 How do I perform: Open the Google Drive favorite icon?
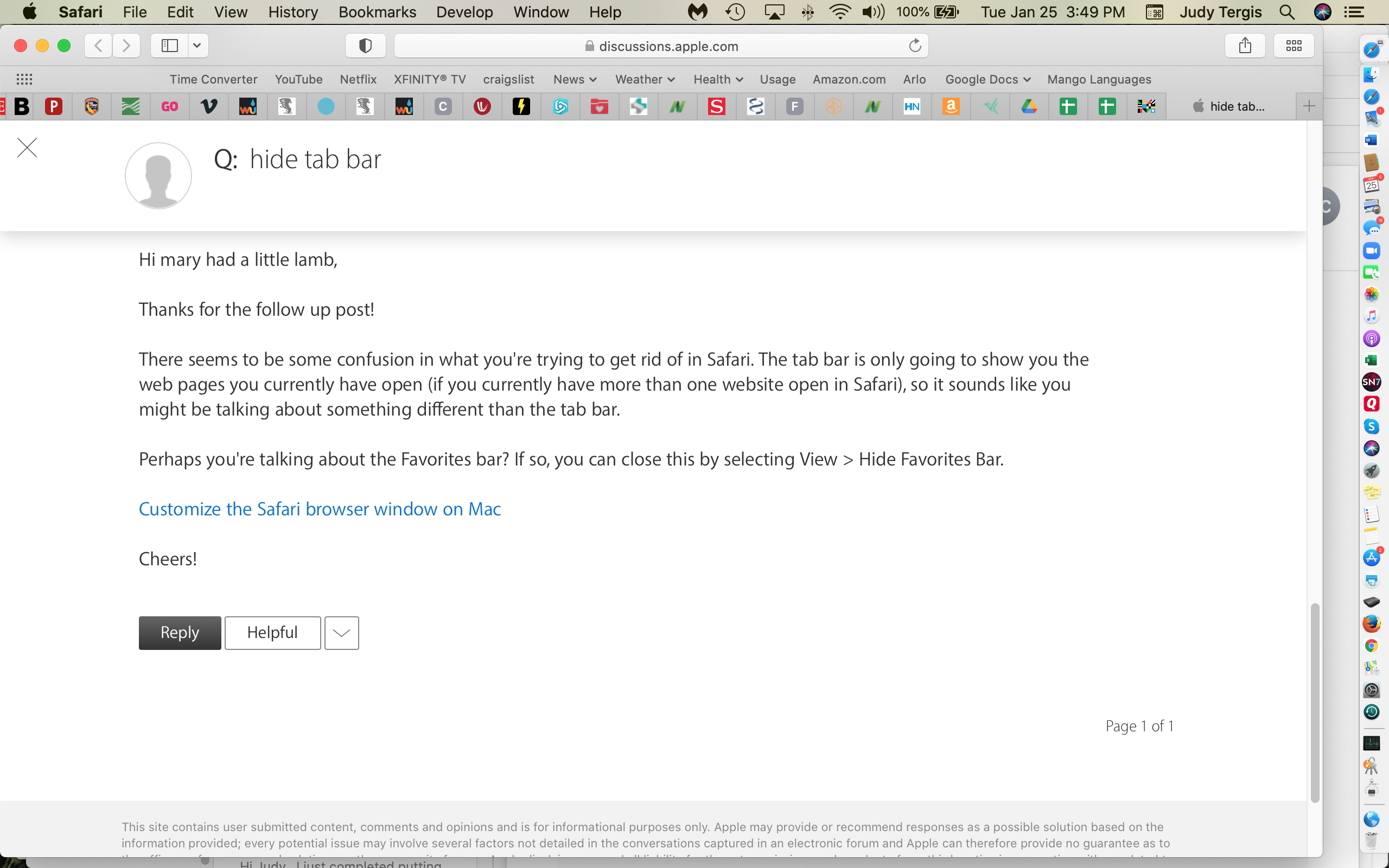click(1029, 106)
